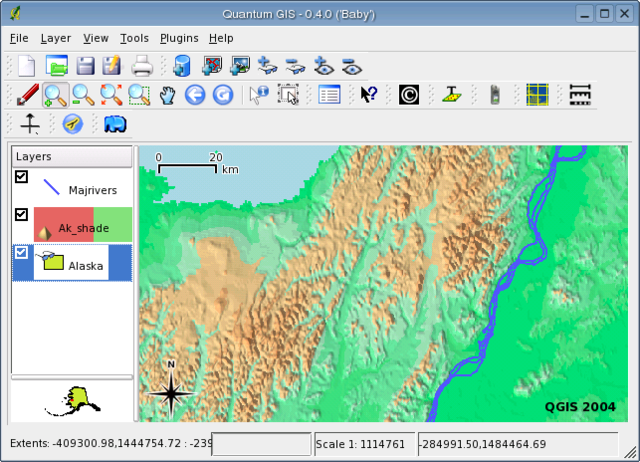Open the Tools menu
This screenshot has width=640, height=462.
[134, 38]
